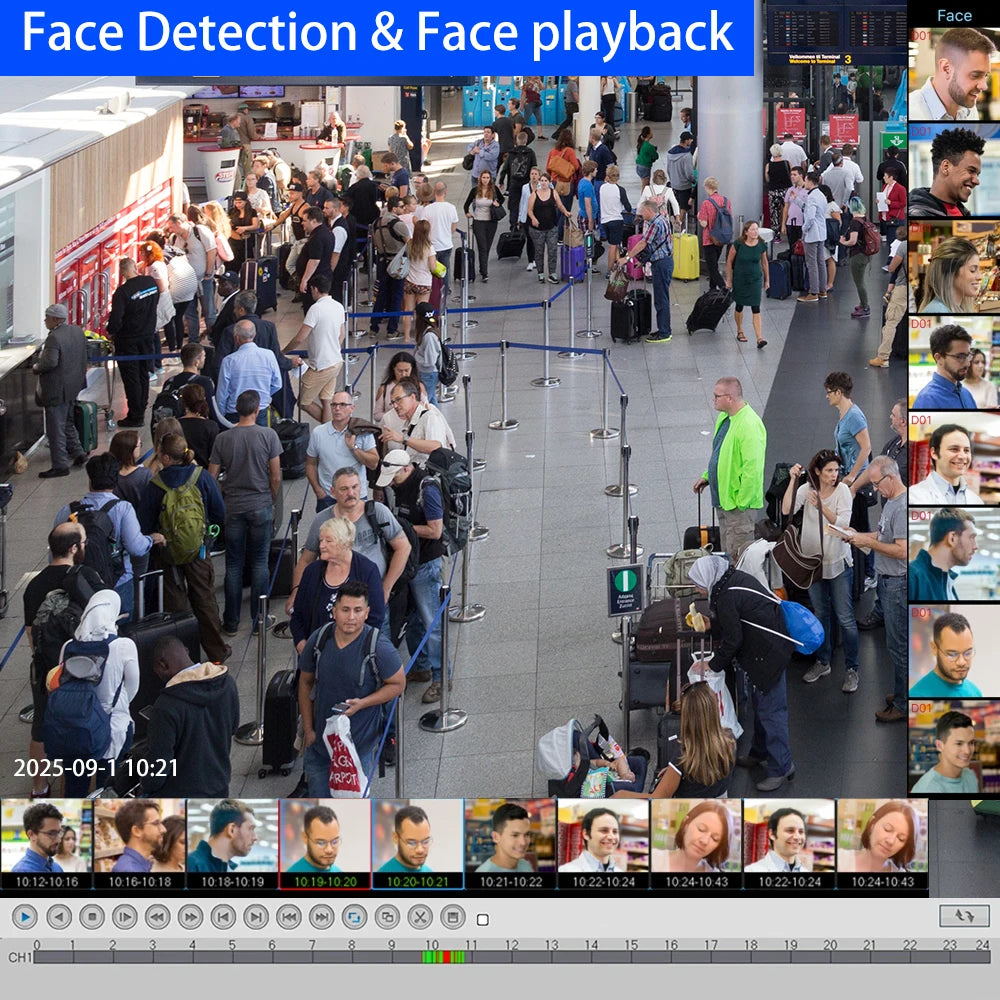Toggle the refresh arrows button above the timeline
Screen dimensions: 1000x1000
coord(962,918)
